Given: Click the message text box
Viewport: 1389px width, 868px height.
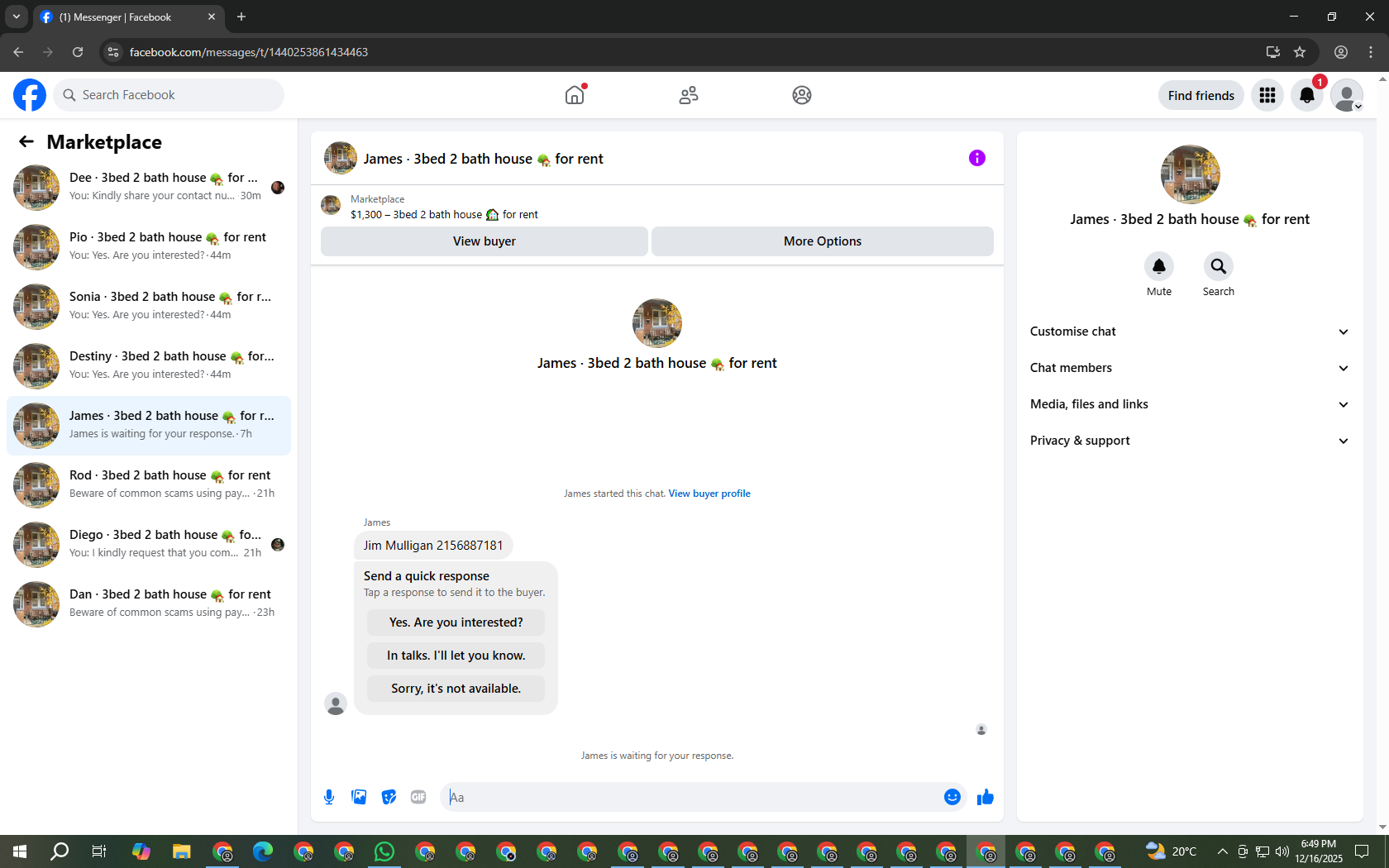Looking at the screenshot, I should coord(690,797).
